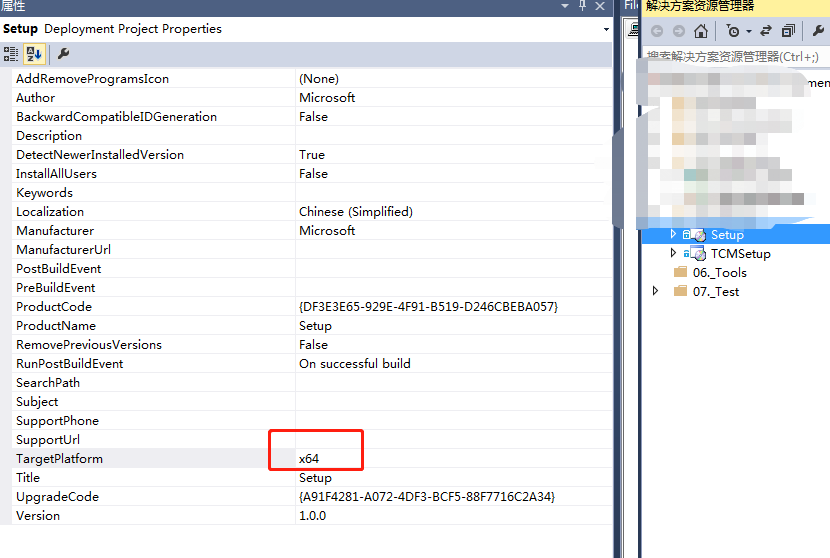Click TargetPlatform value x64
Viewport: 830px width, 558px height.
tap(309, 459)
